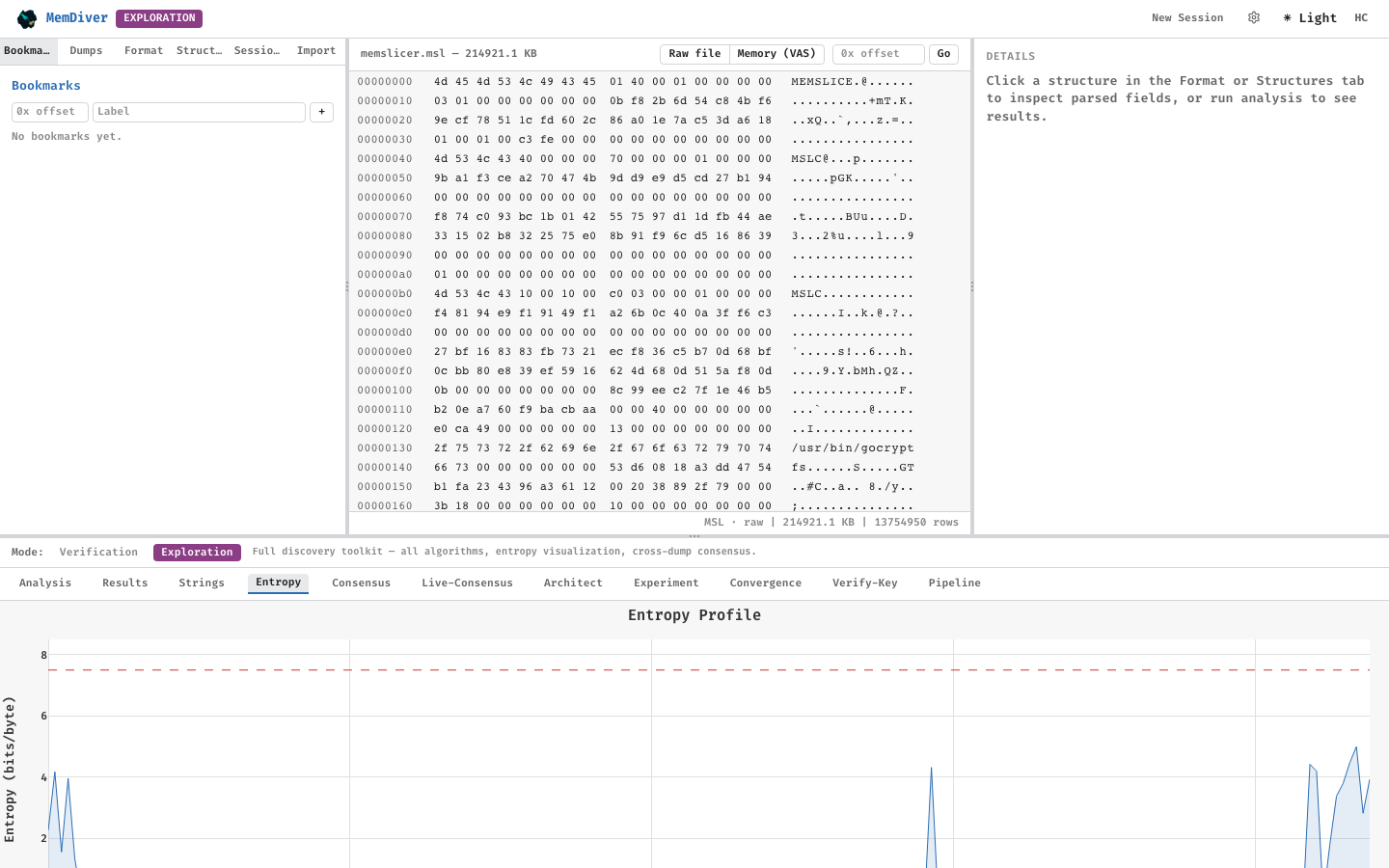The width and height of the screenshot is (1389, 868).
Task: Grab details panel resize handle
Action: tap(972, 286)
